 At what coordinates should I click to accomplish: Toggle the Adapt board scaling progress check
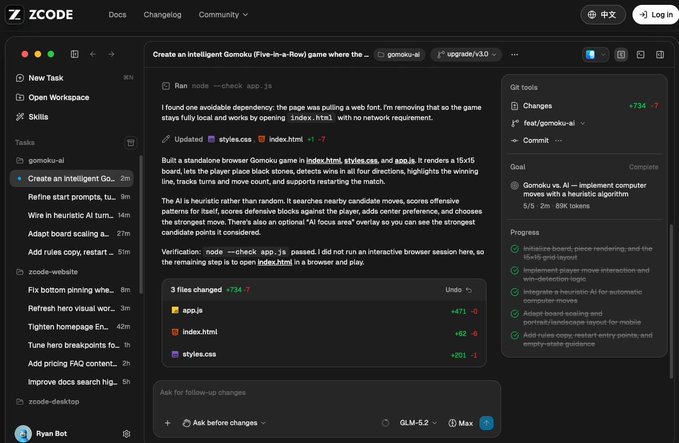(x=514, y=314)
